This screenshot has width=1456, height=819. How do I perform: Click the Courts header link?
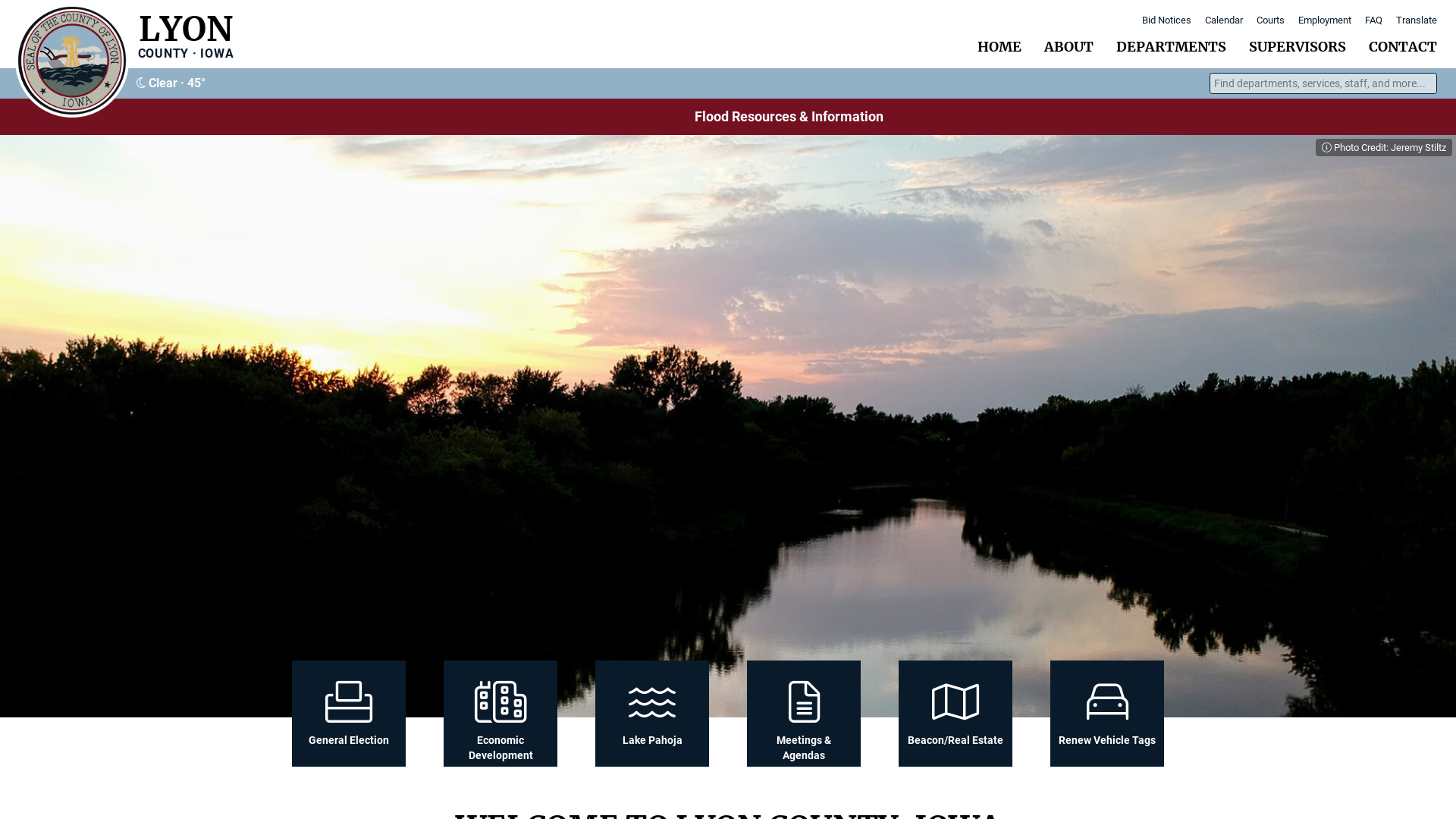[1270, 20]
